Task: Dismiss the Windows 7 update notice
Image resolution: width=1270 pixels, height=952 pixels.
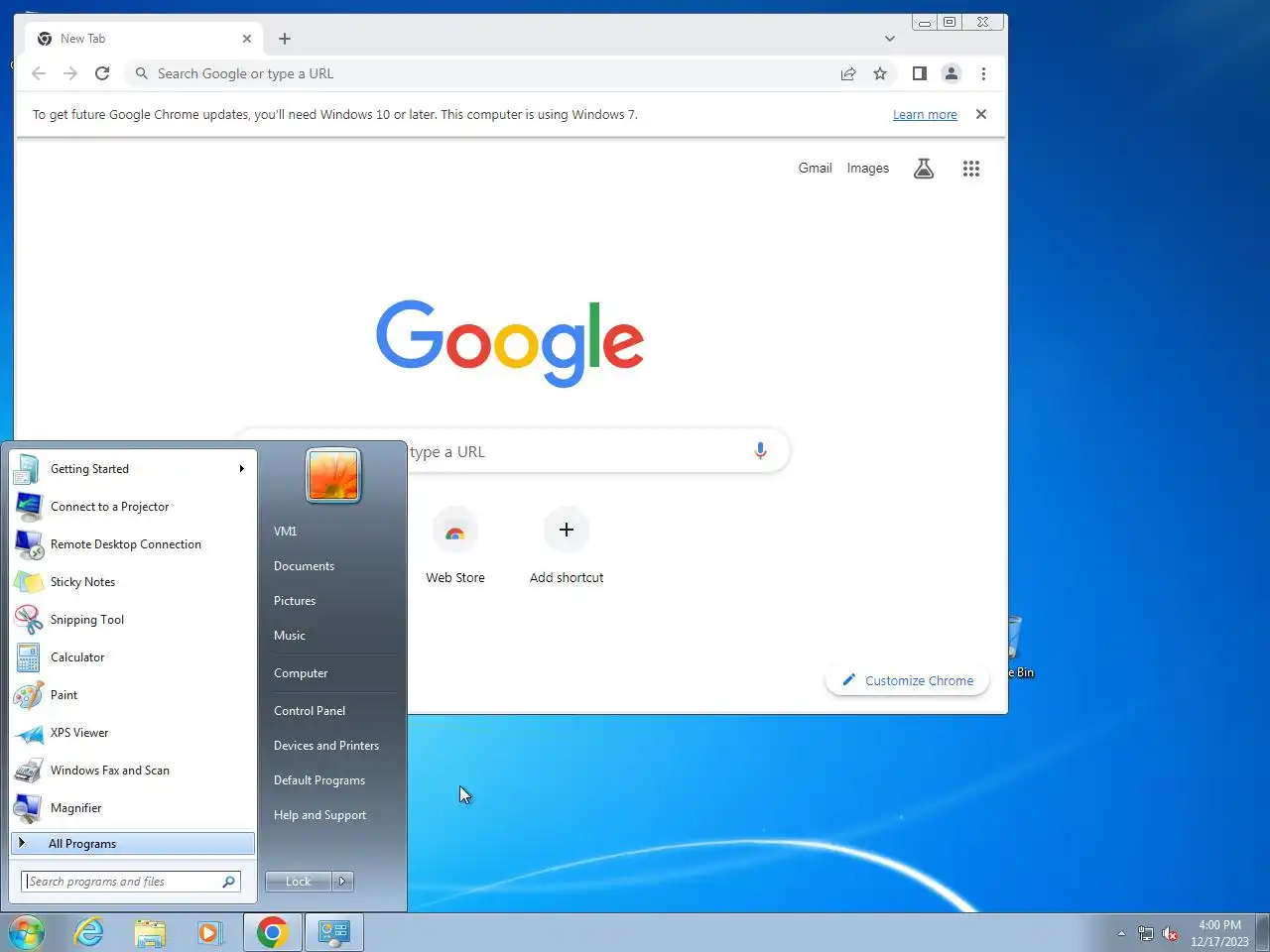Action: tap(981, 114)
